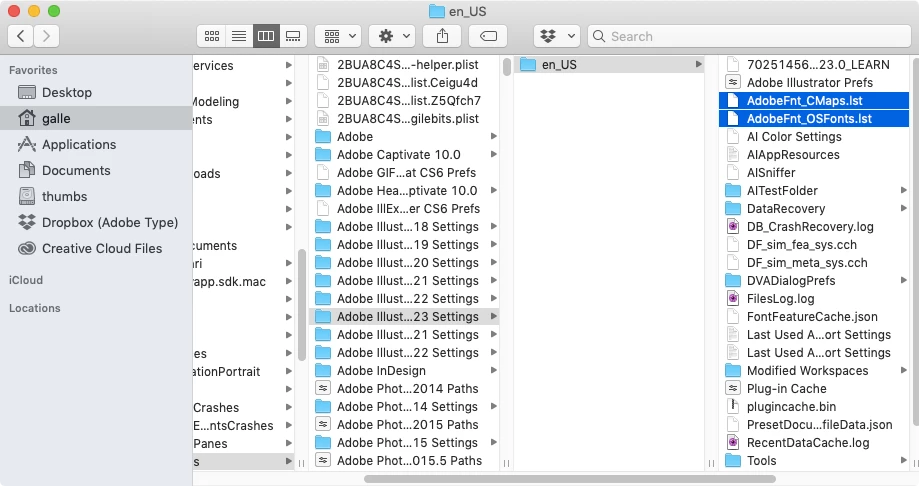The image size is (919, 486).
Task: Select the Adobe InDesign folder
Action: point(404,371)
